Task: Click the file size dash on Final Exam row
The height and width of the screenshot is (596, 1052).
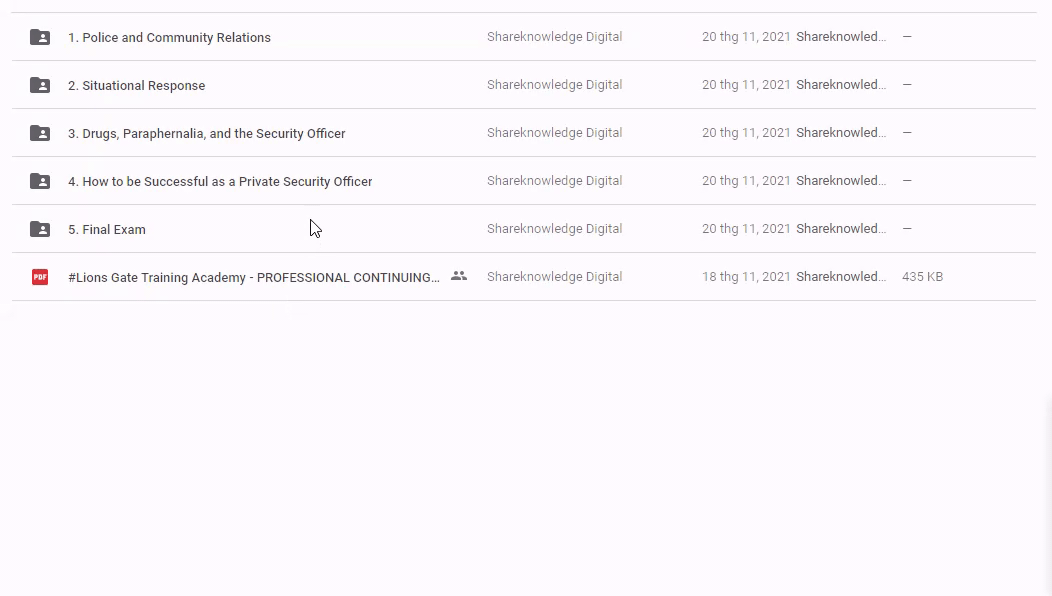Action: (x=907, y=229)
